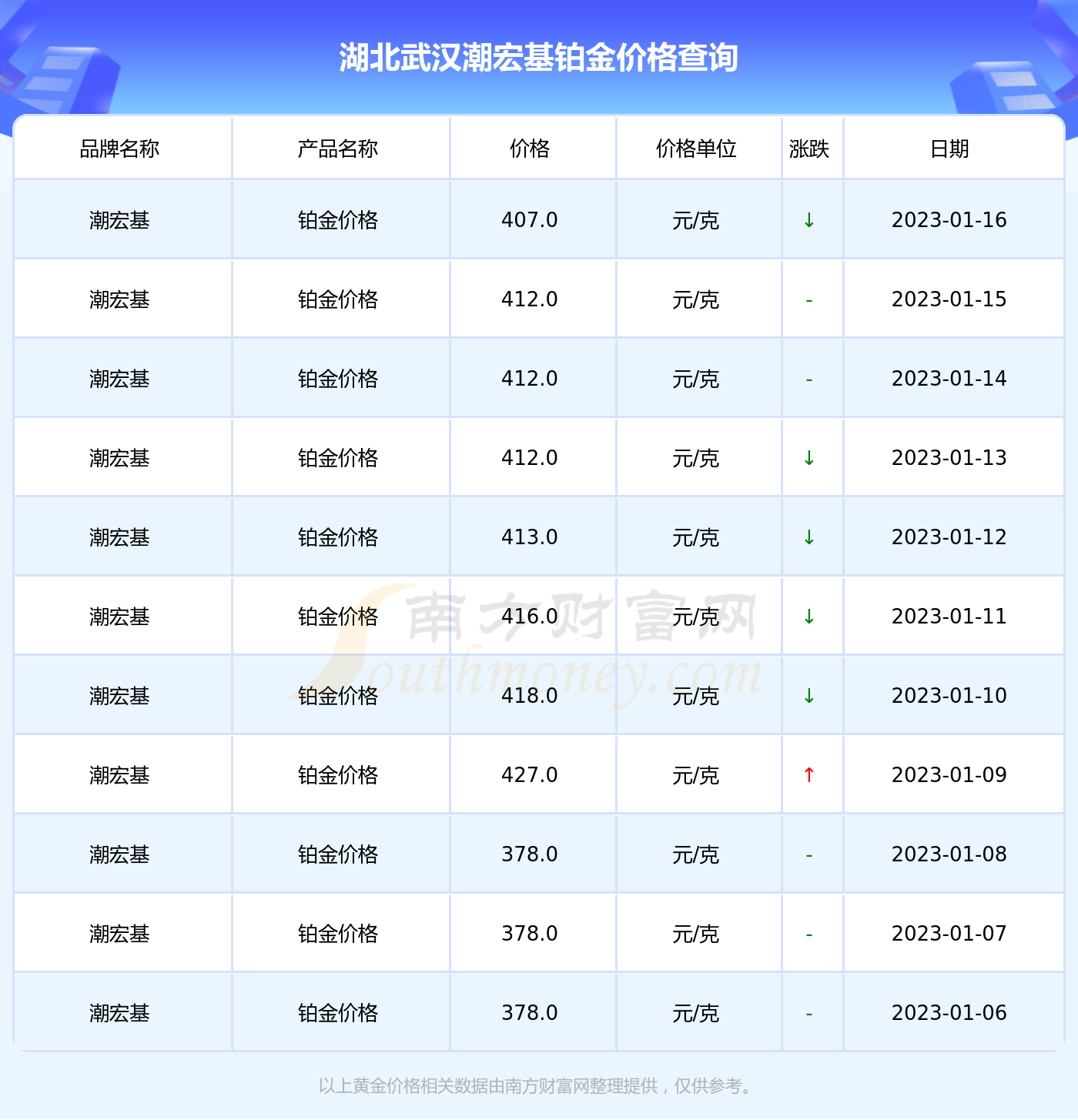Click the down arrow in 2023-01-10 row
Image resolution: width=1078 pixels, height=1120 pixels.
coord(809,696)
